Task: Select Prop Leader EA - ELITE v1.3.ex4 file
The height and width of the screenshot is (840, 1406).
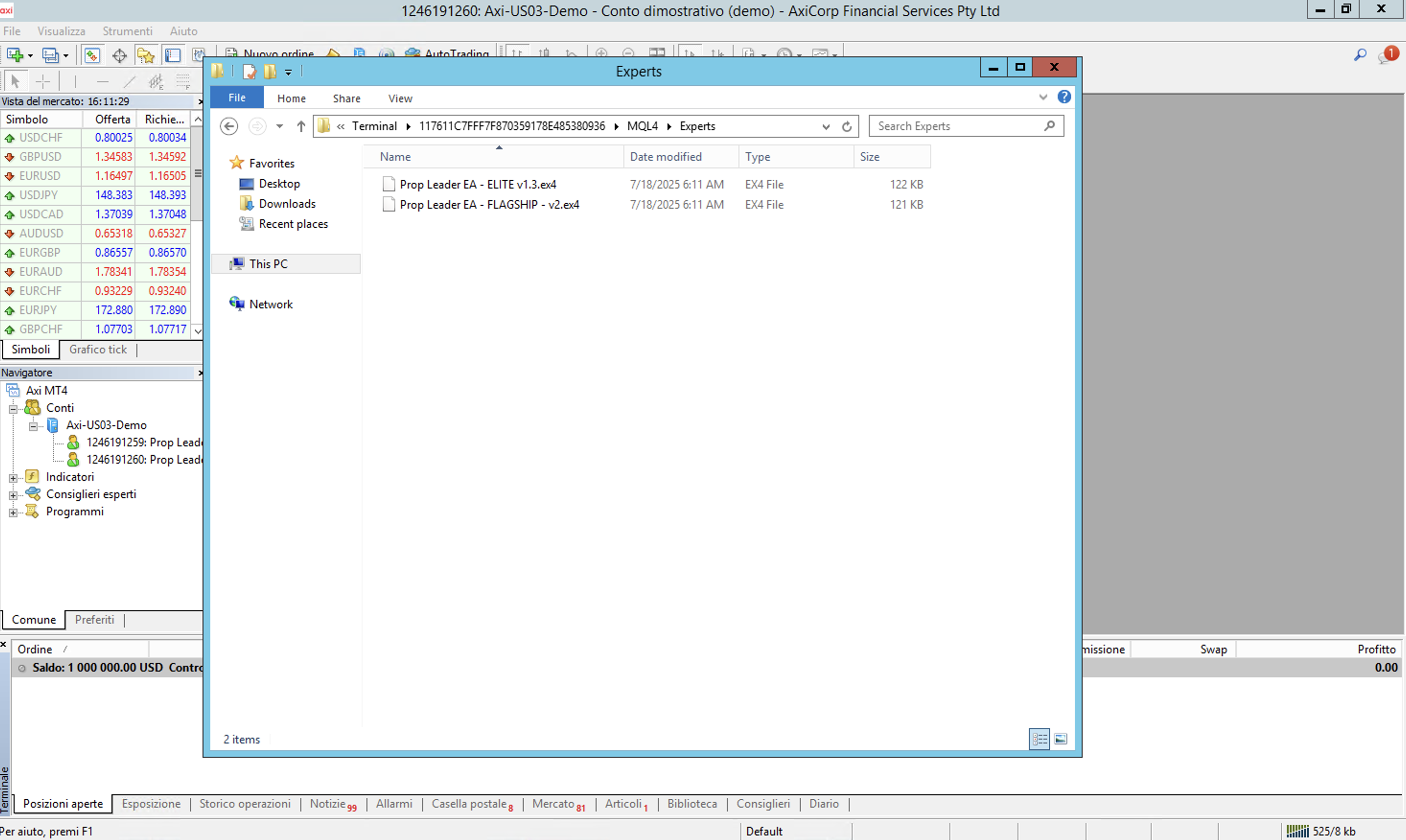Action: point(478,184)
